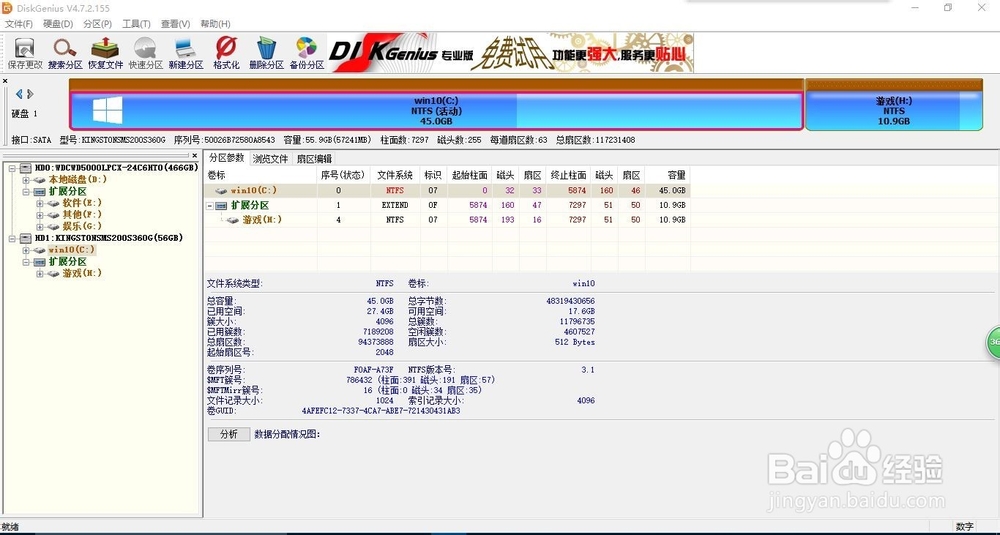Click the 文件系统 column header
Screen dimensions: 1000x535
click(x=395, y=175)
